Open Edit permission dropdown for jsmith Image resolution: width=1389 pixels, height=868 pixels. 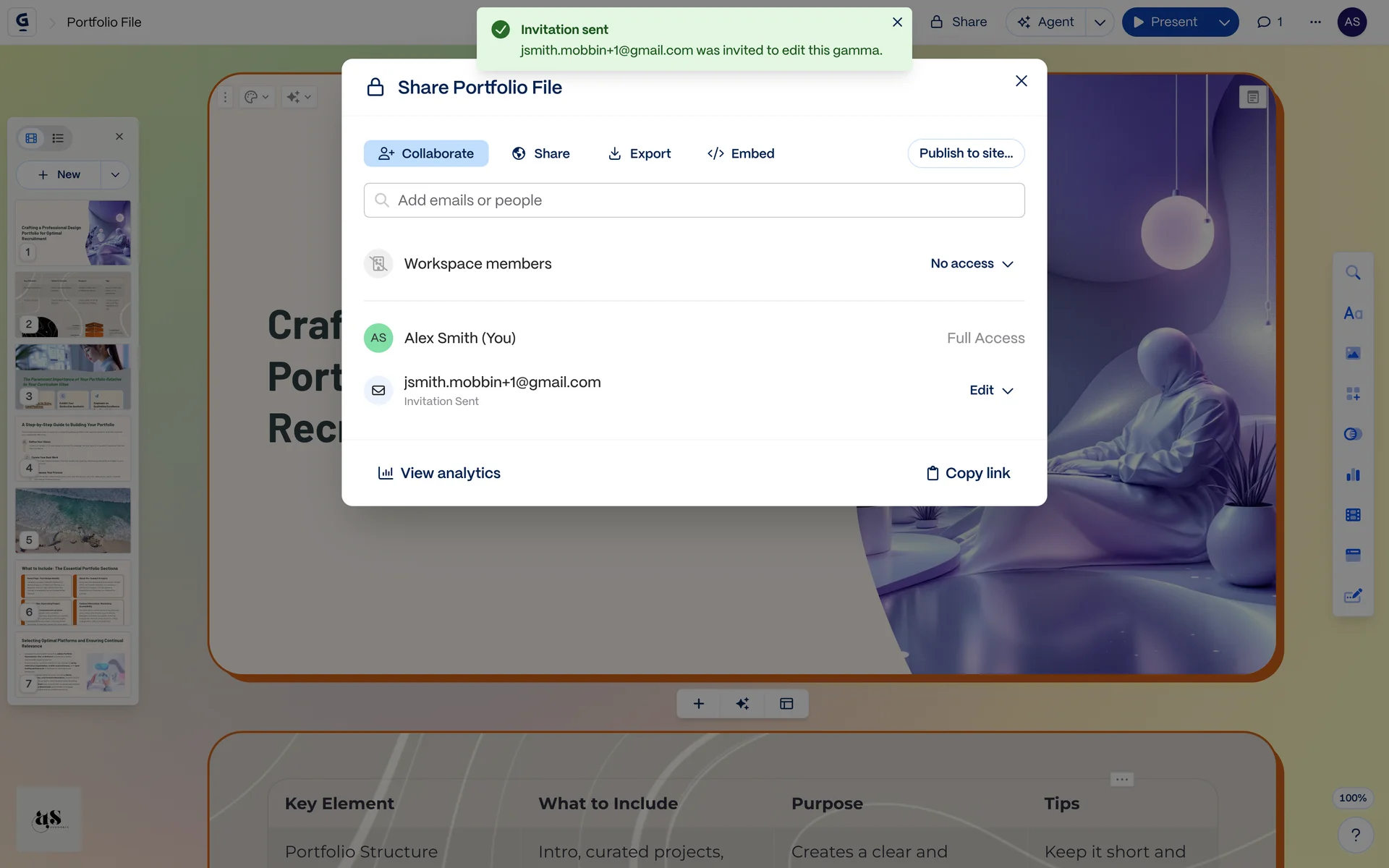990,391
